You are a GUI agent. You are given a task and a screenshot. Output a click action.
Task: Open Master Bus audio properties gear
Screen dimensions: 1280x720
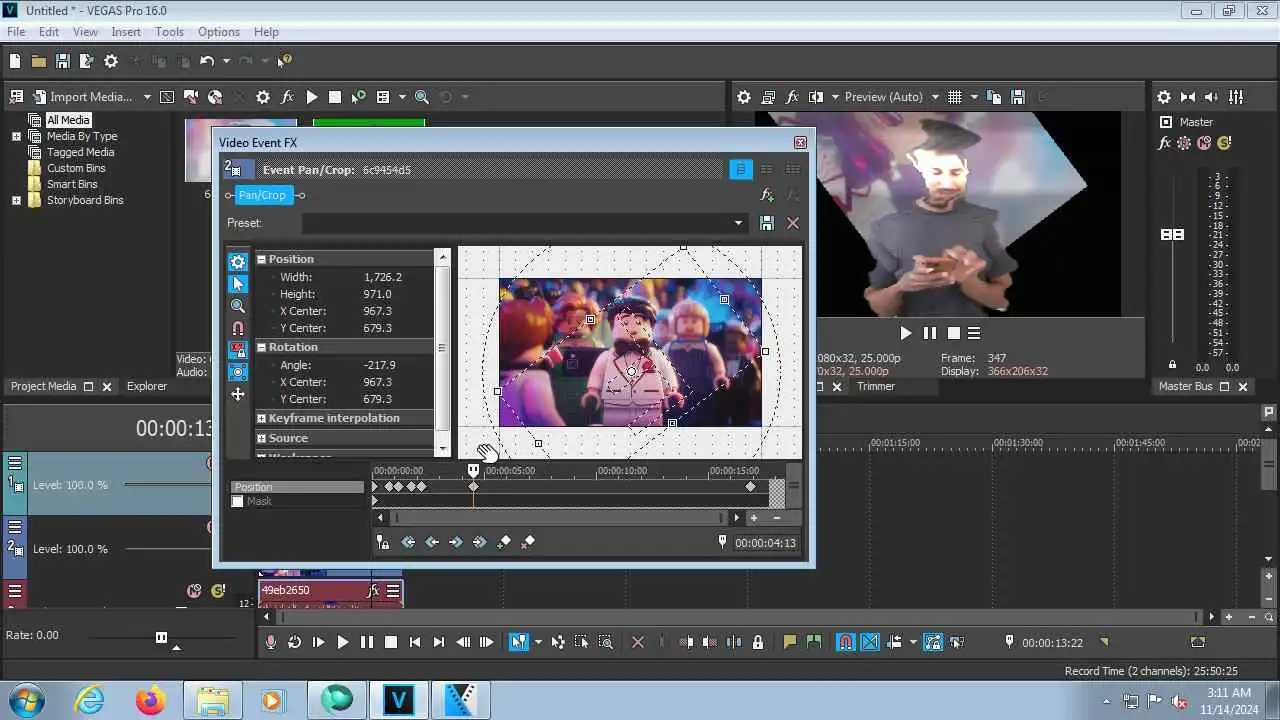click(x=1164, y=97)
